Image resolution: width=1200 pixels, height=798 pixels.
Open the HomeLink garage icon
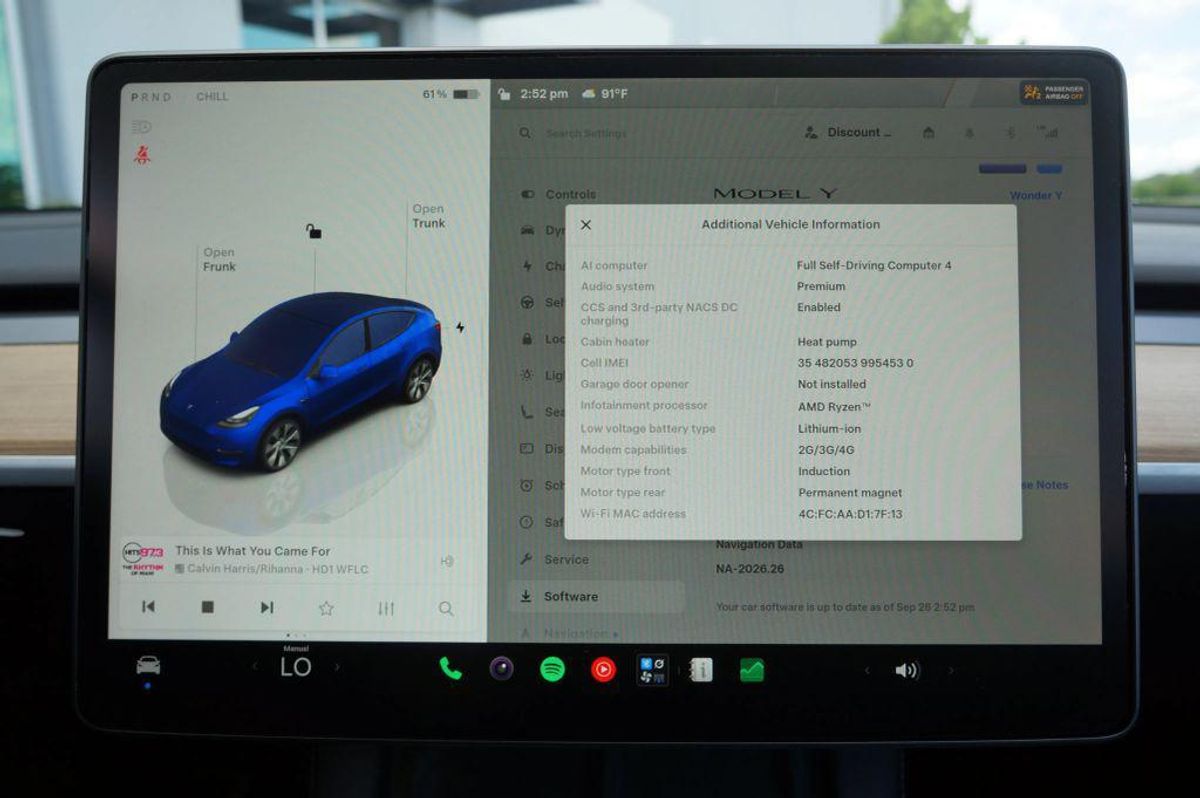929,132
